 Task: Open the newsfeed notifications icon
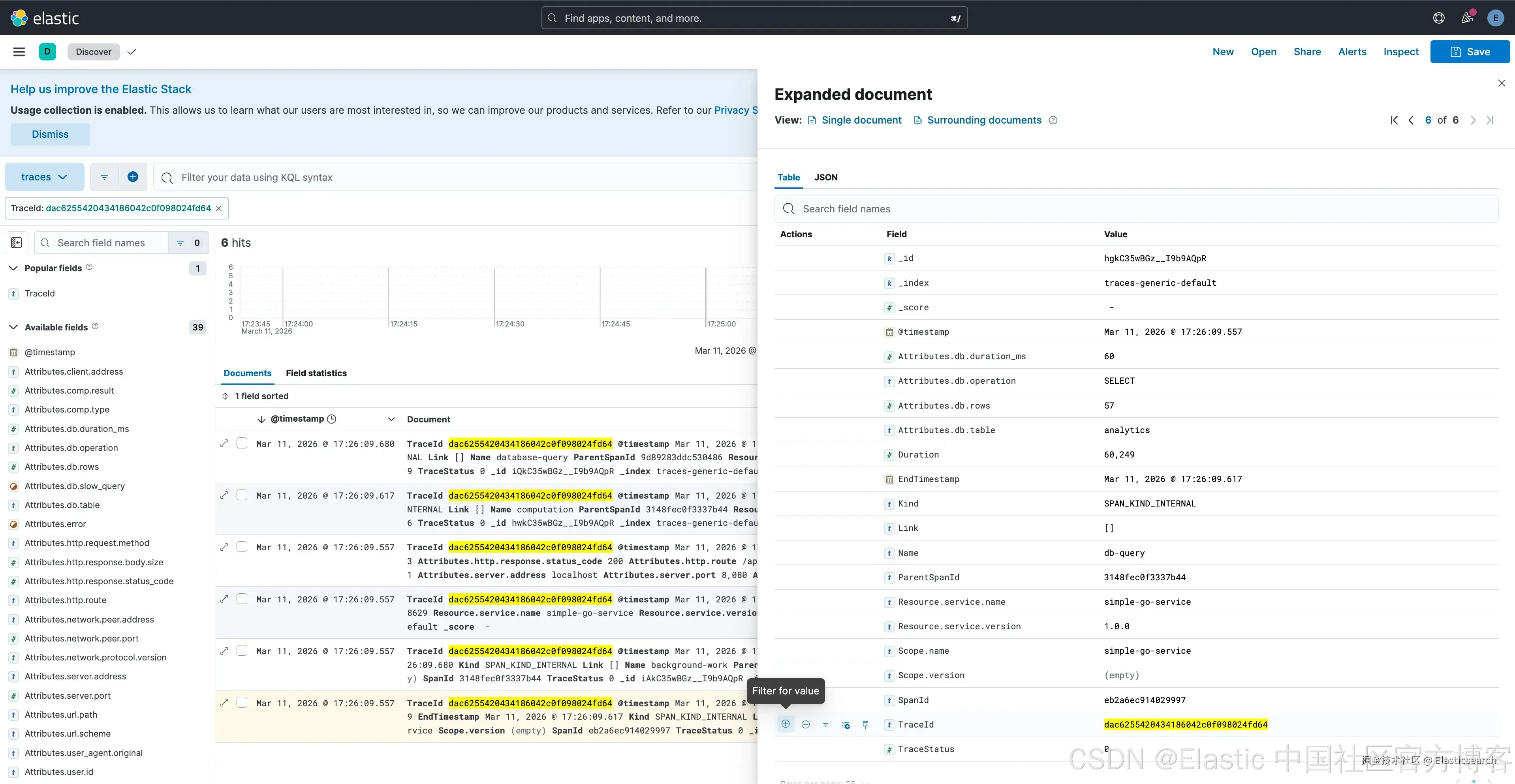[x=1467, y=18]
